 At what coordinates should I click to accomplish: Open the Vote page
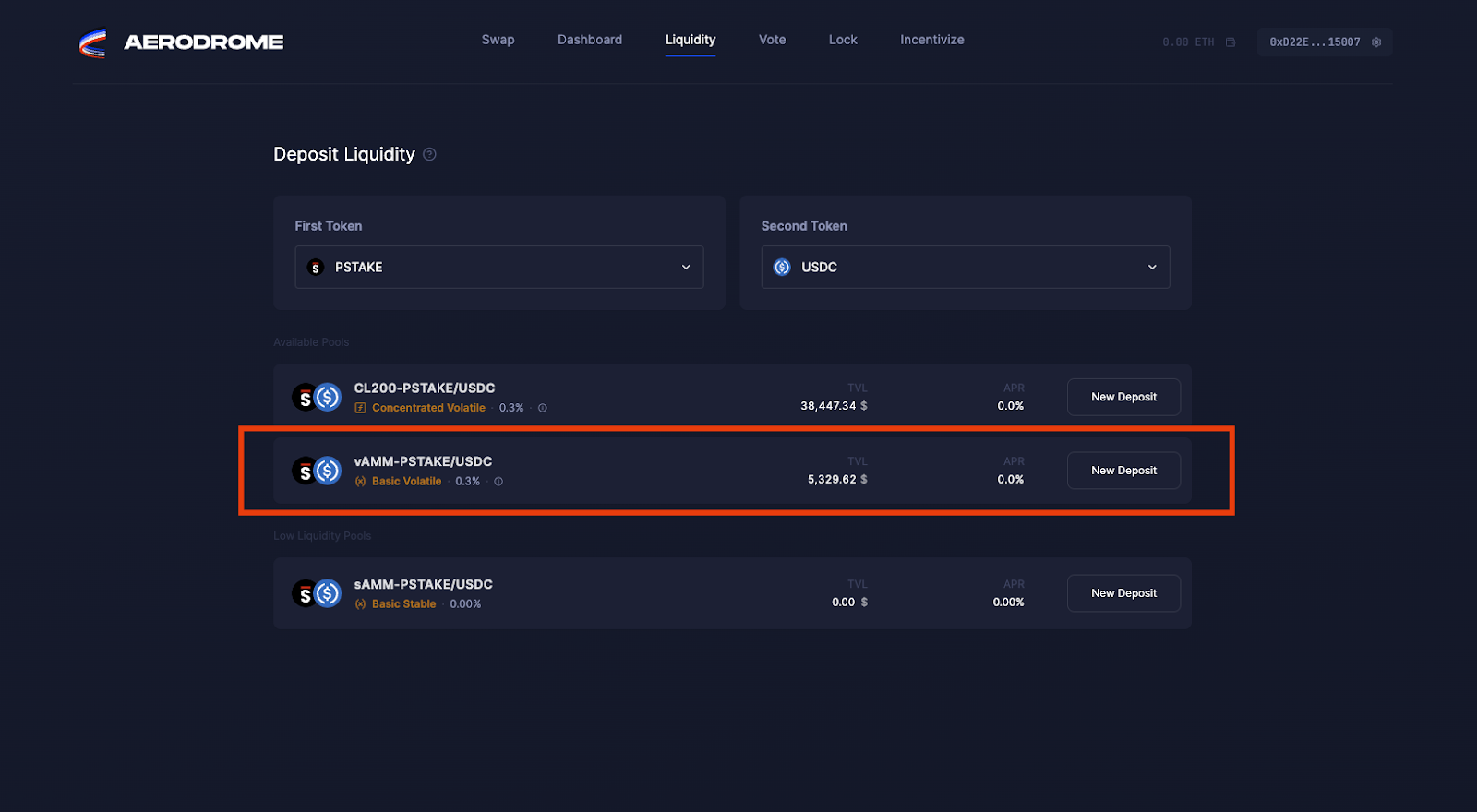(773, 40)
